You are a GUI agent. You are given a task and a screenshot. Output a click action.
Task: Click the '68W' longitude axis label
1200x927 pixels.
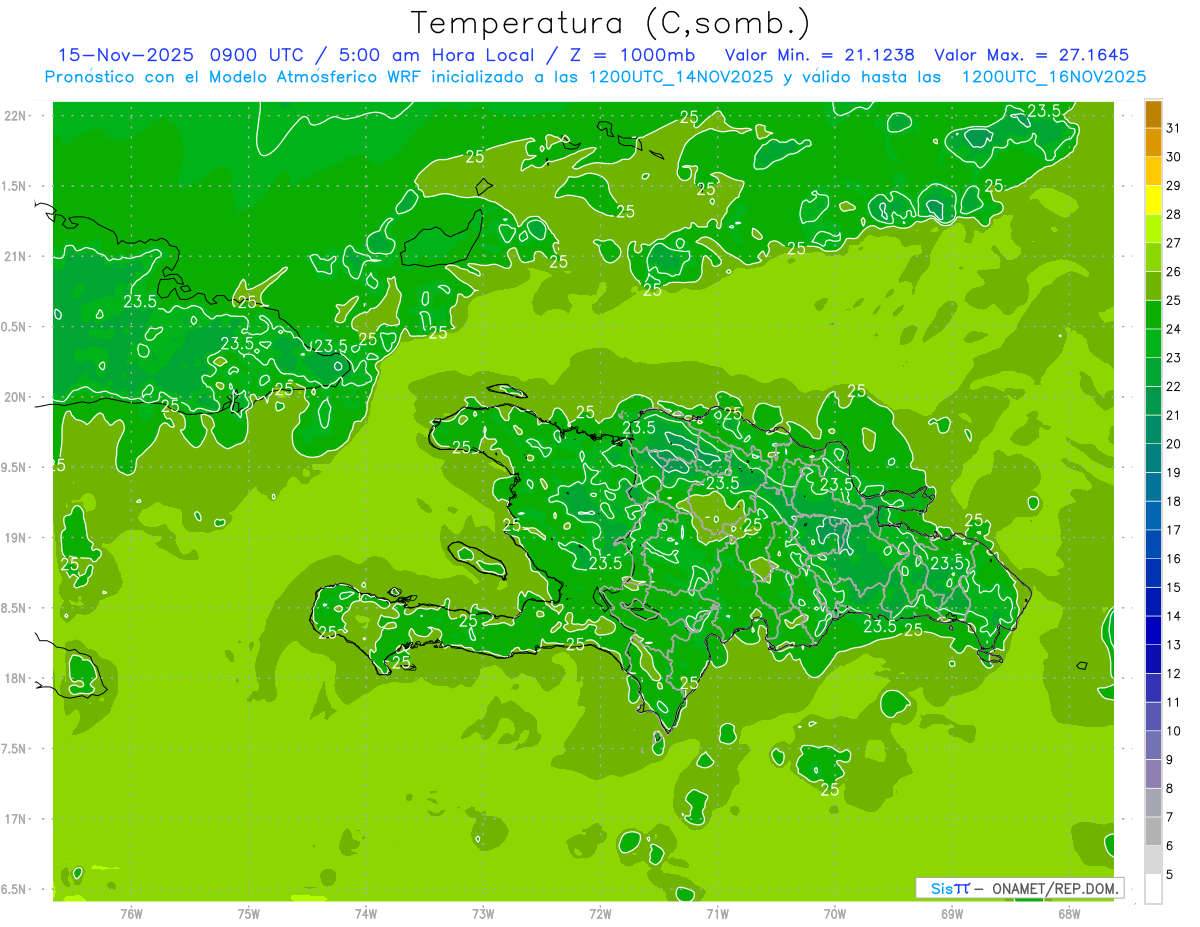(1069, 913)
